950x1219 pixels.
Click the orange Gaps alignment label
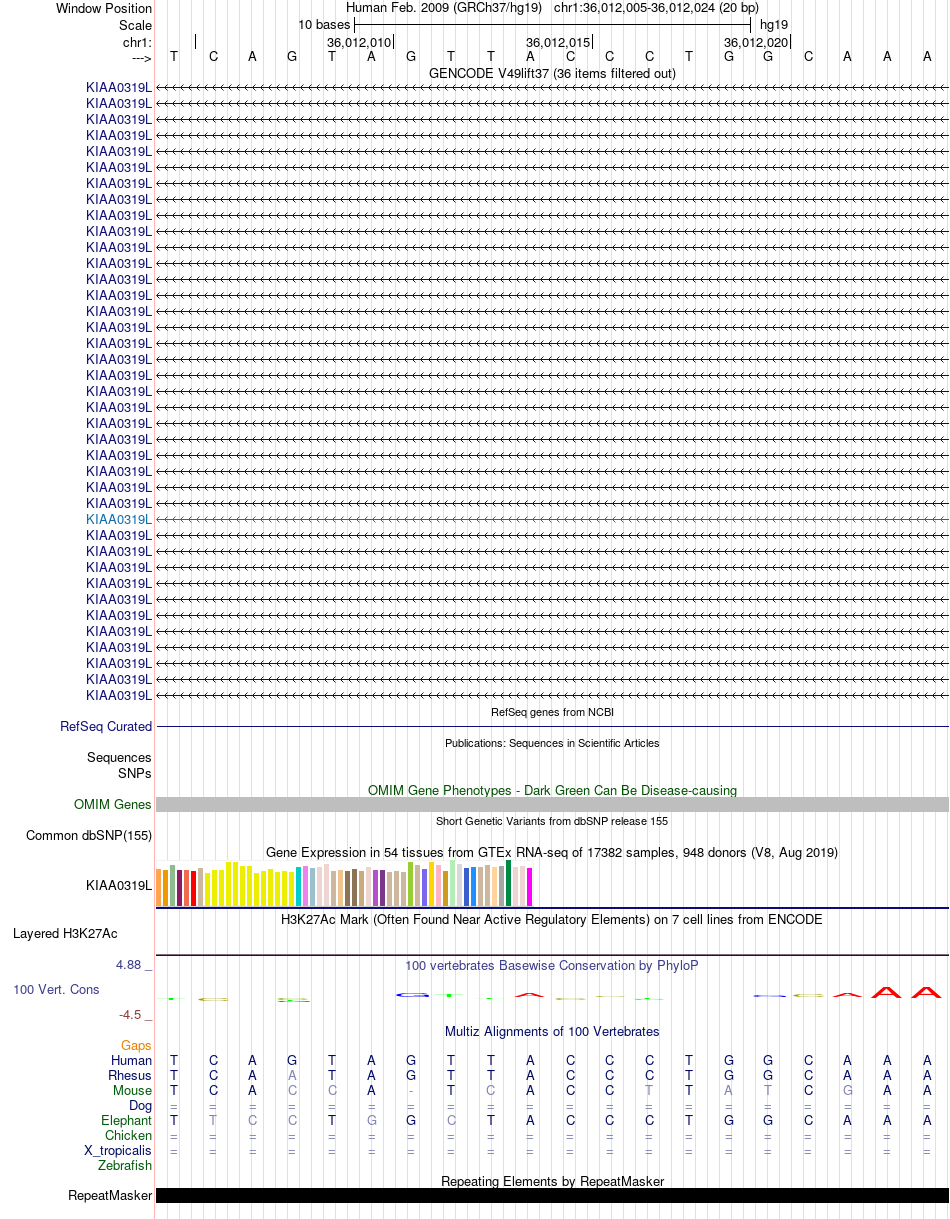[x=136, y=1045]
